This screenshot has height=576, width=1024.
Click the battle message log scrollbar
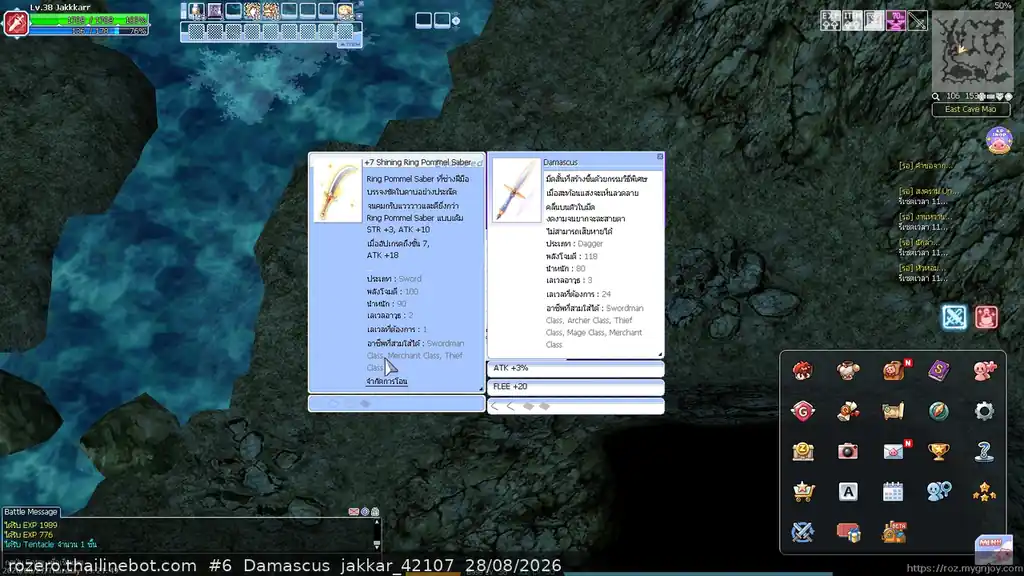pos(377,534)
